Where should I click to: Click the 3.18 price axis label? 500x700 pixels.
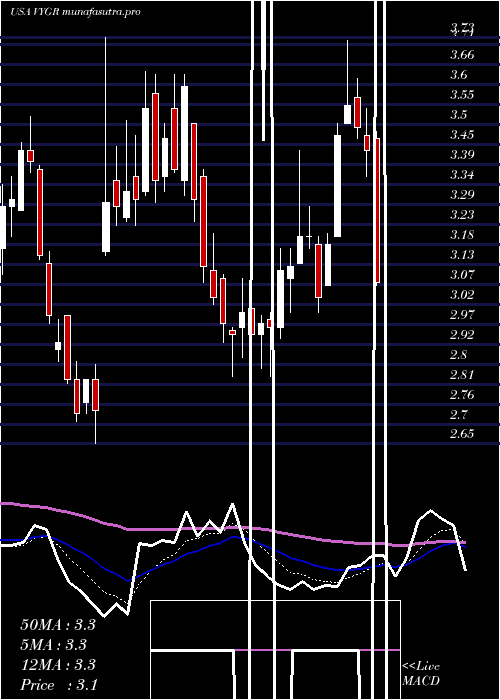tap(462, 235)
